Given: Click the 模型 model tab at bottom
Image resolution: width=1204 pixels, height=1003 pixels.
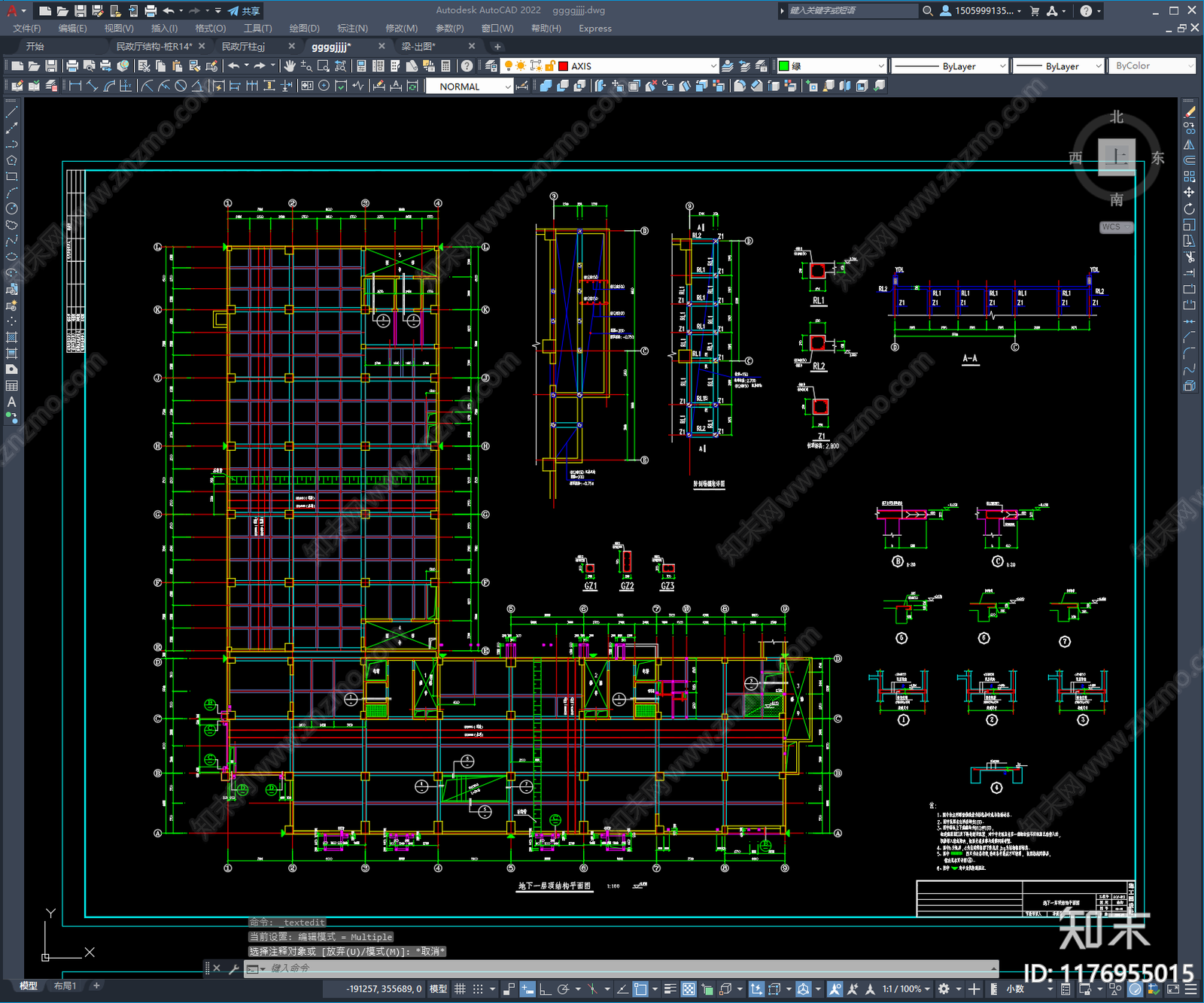Looking at the screenshot, I should [29, 986].
